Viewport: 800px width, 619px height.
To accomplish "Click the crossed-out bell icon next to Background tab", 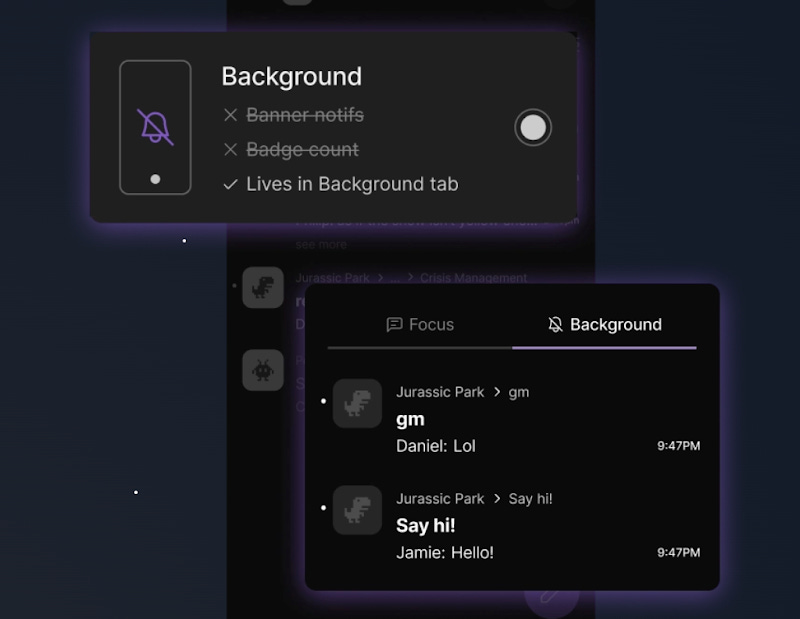I will (x=554, y=324).
